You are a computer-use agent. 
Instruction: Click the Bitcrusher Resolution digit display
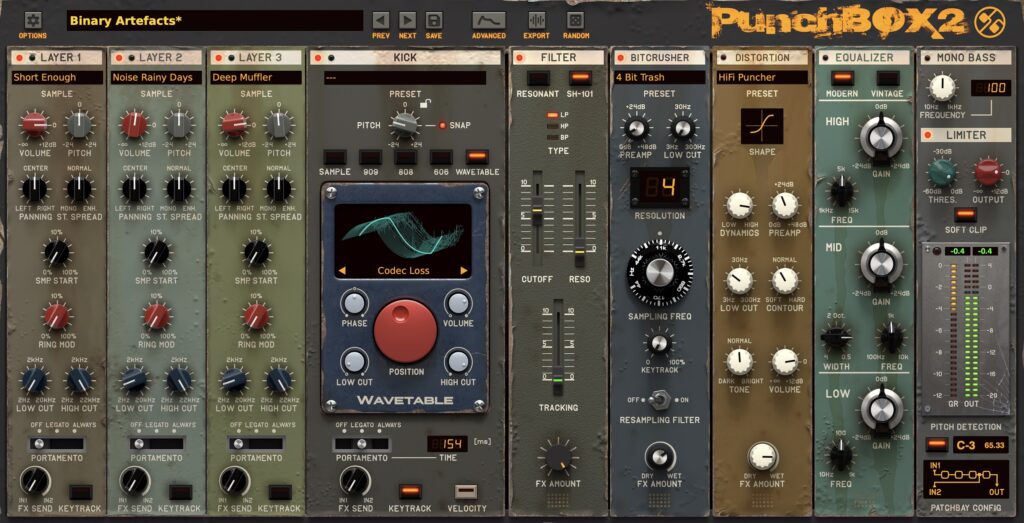pyautogui.click(x=659, y=187)
